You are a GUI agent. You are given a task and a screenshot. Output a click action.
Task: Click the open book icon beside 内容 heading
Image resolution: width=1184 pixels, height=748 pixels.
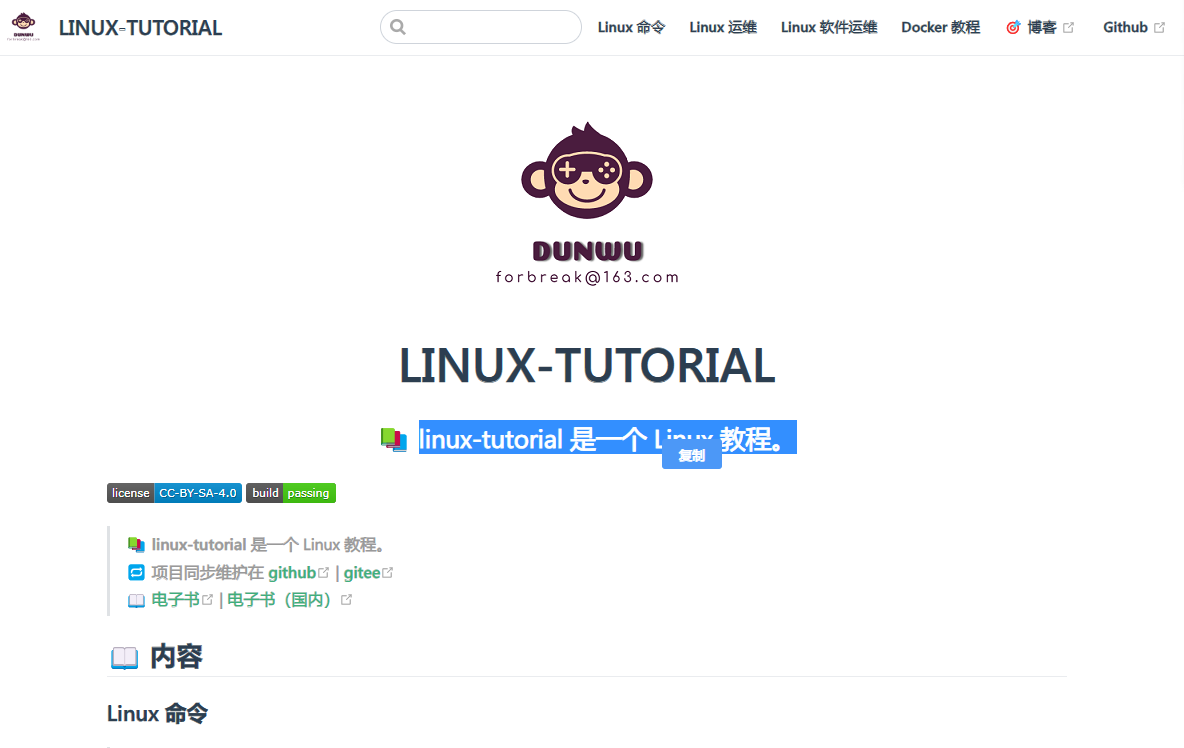coord(125,657)
